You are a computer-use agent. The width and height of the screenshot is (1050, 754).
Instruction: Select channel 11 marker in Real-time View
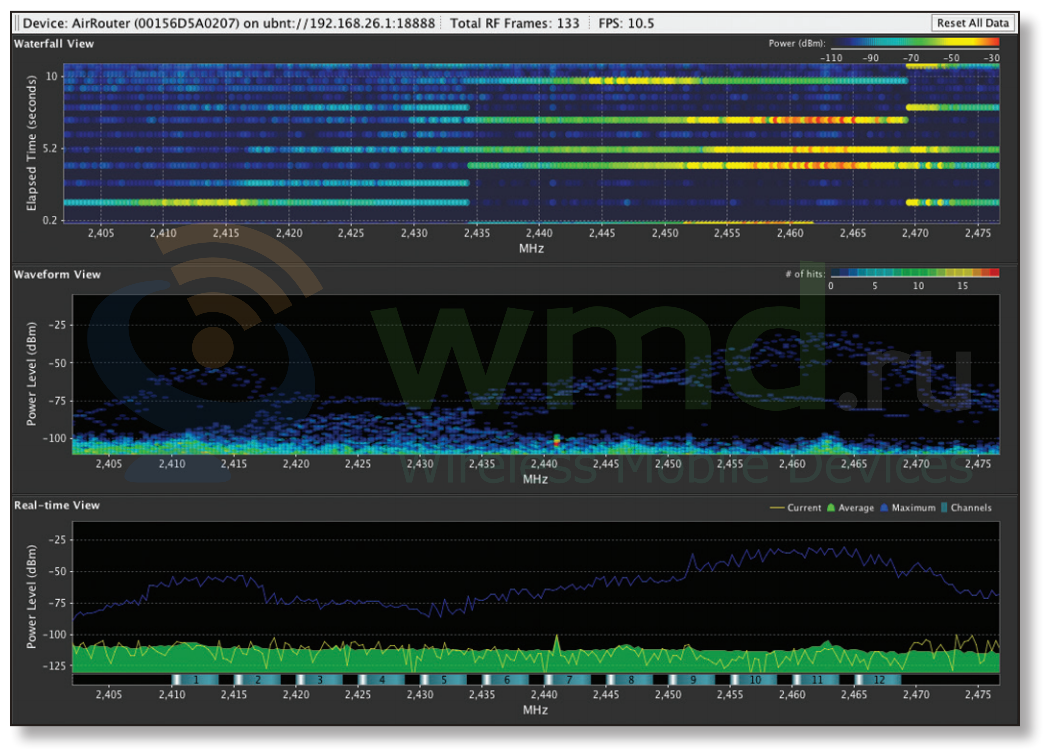coord(816,680)
